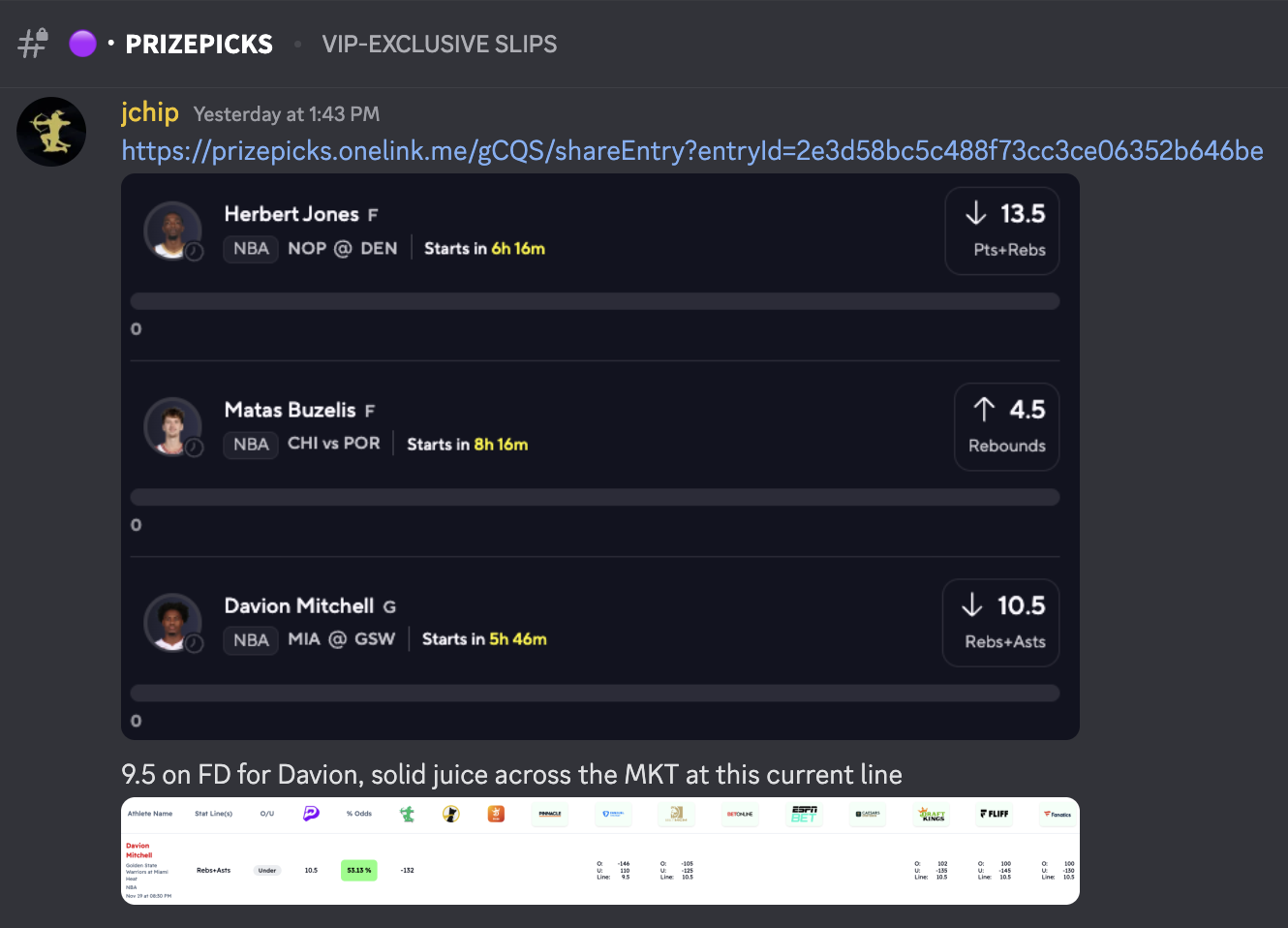Click the locked channel hash icon
Viewport: 1288px width, 928px height.
coord(33,44)
